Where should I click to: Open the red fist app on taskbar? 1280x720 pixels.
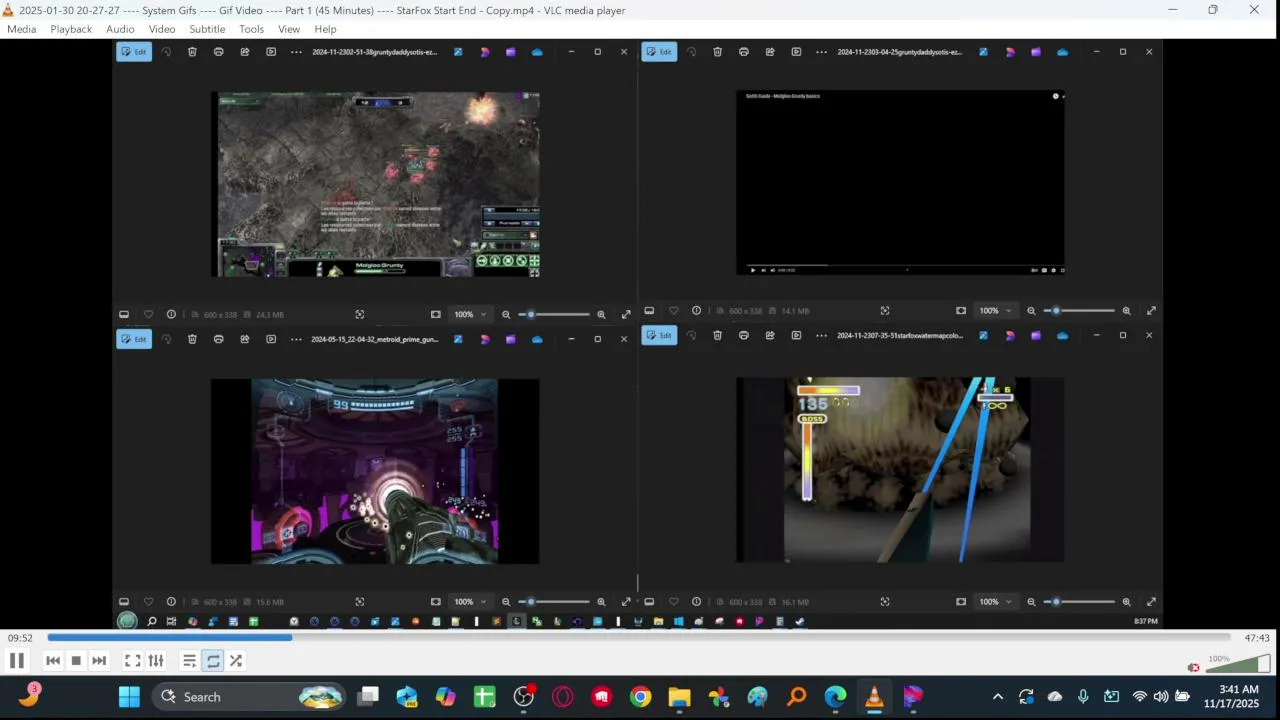[602, 697]
